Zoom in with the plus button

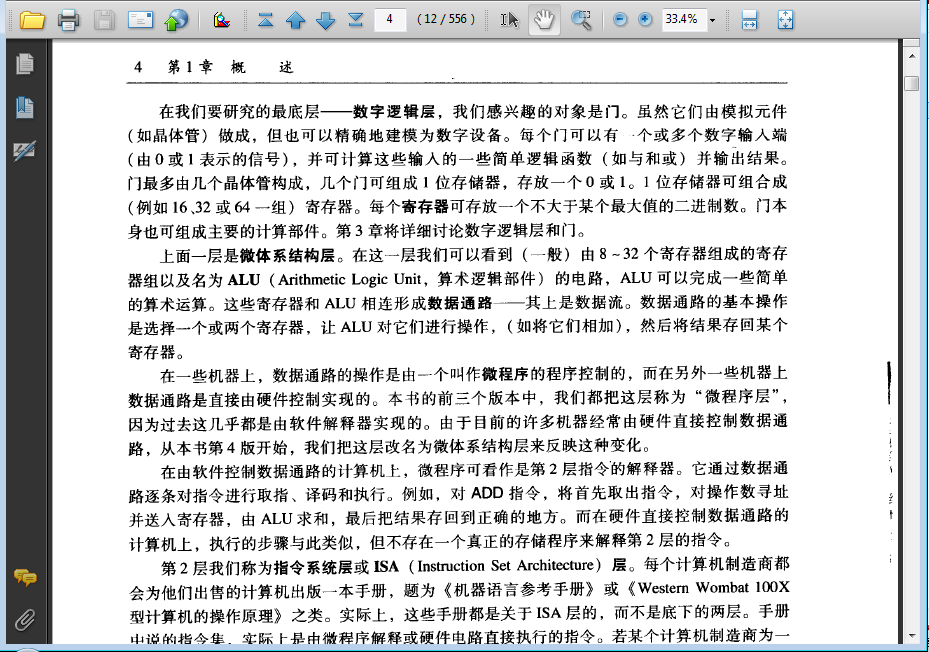tap(645, 20)
